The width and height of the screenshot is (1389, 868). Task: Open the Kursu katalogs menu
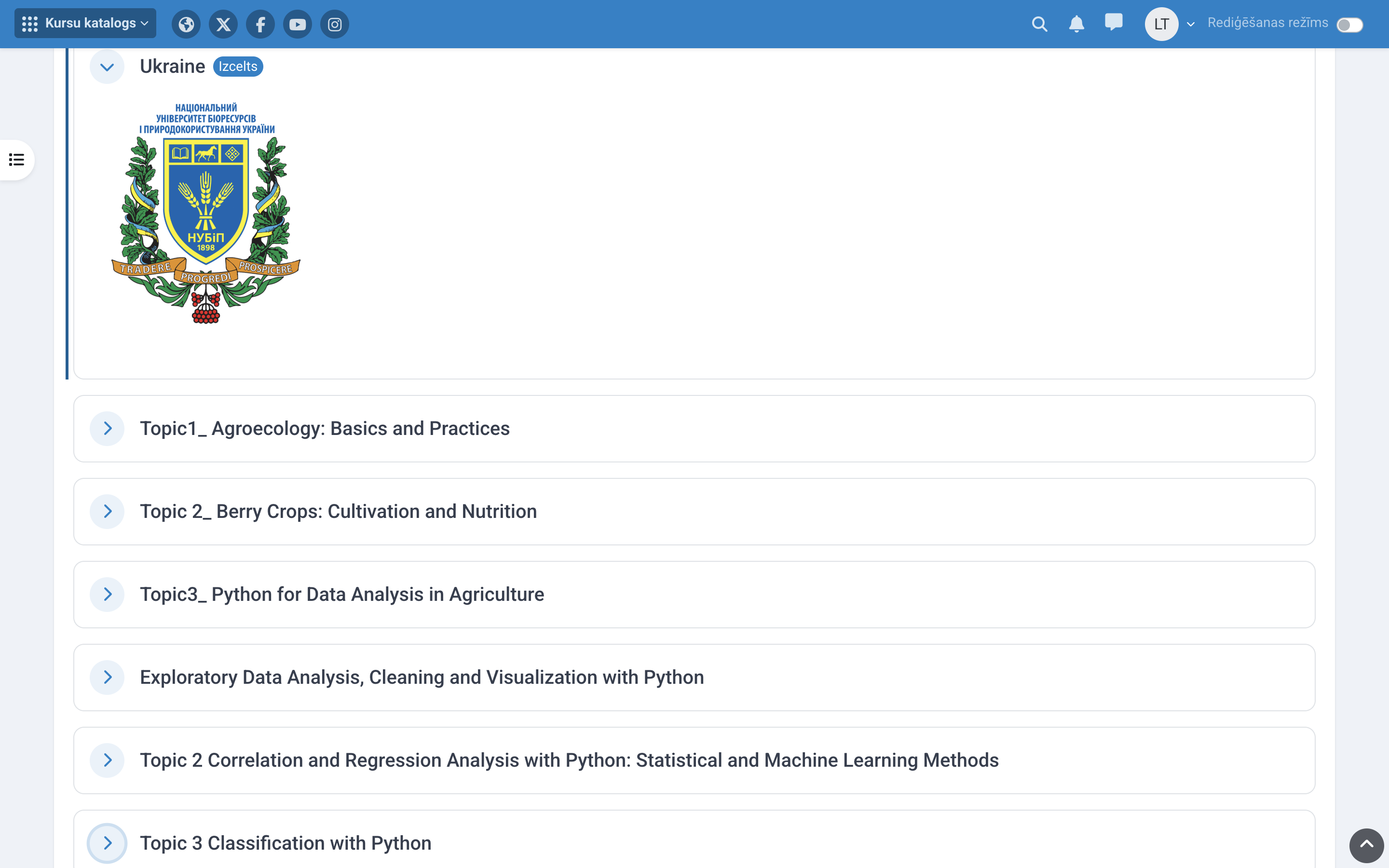pos(85,24)
